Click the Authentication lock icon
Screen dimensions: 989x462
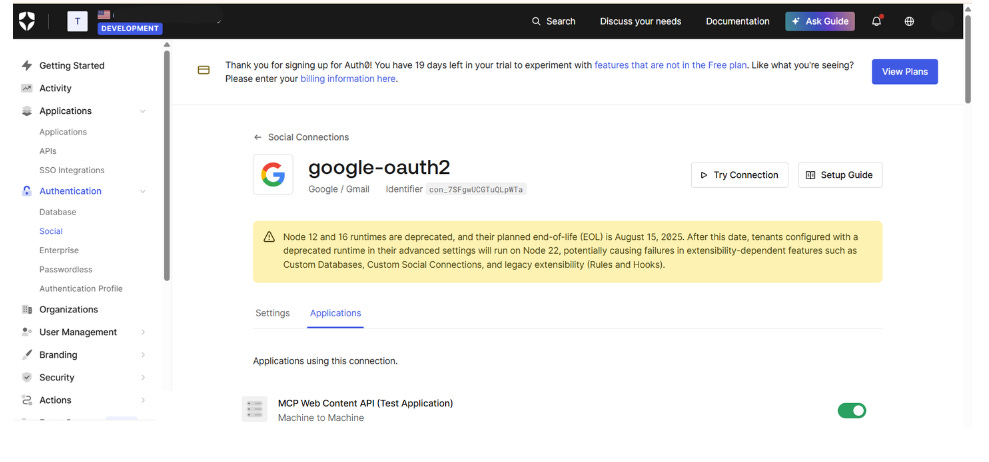26,191
